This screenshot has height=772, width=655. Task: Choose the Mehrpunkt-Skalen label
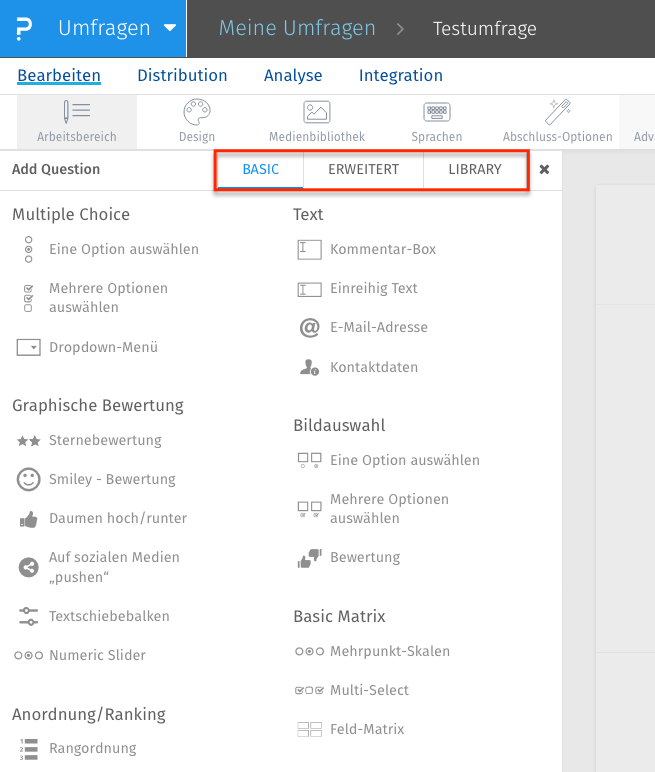point(390,651)
